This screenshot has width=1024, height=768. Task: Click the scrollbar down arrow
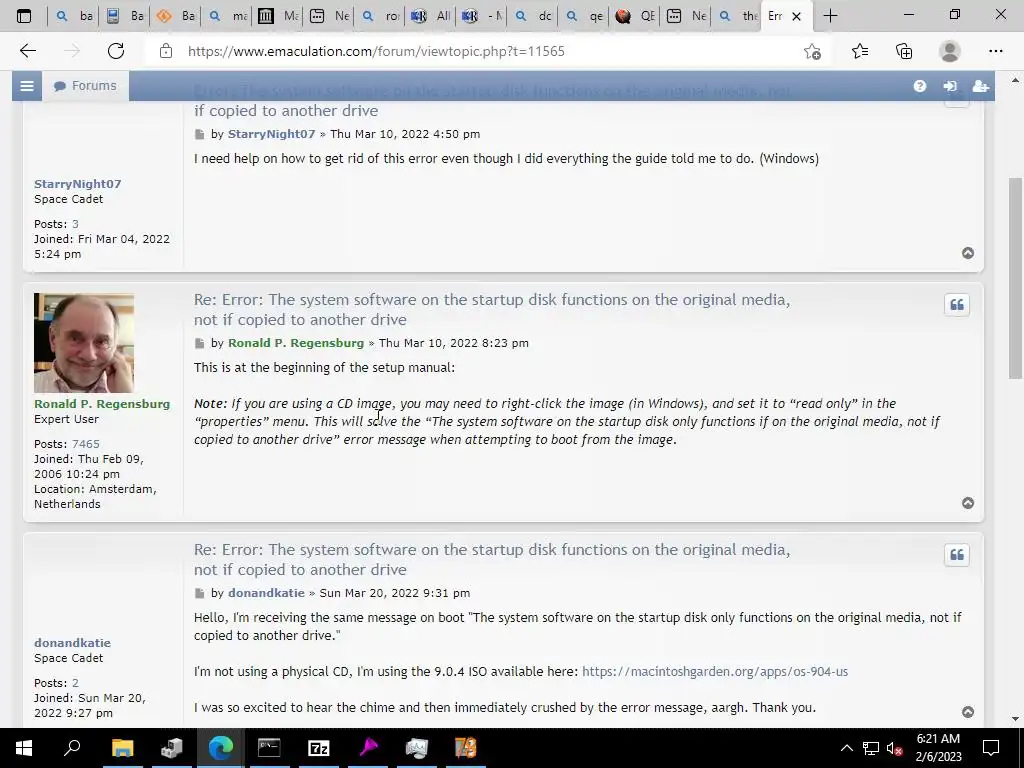pyautogui.click(x=1015, y=719)
